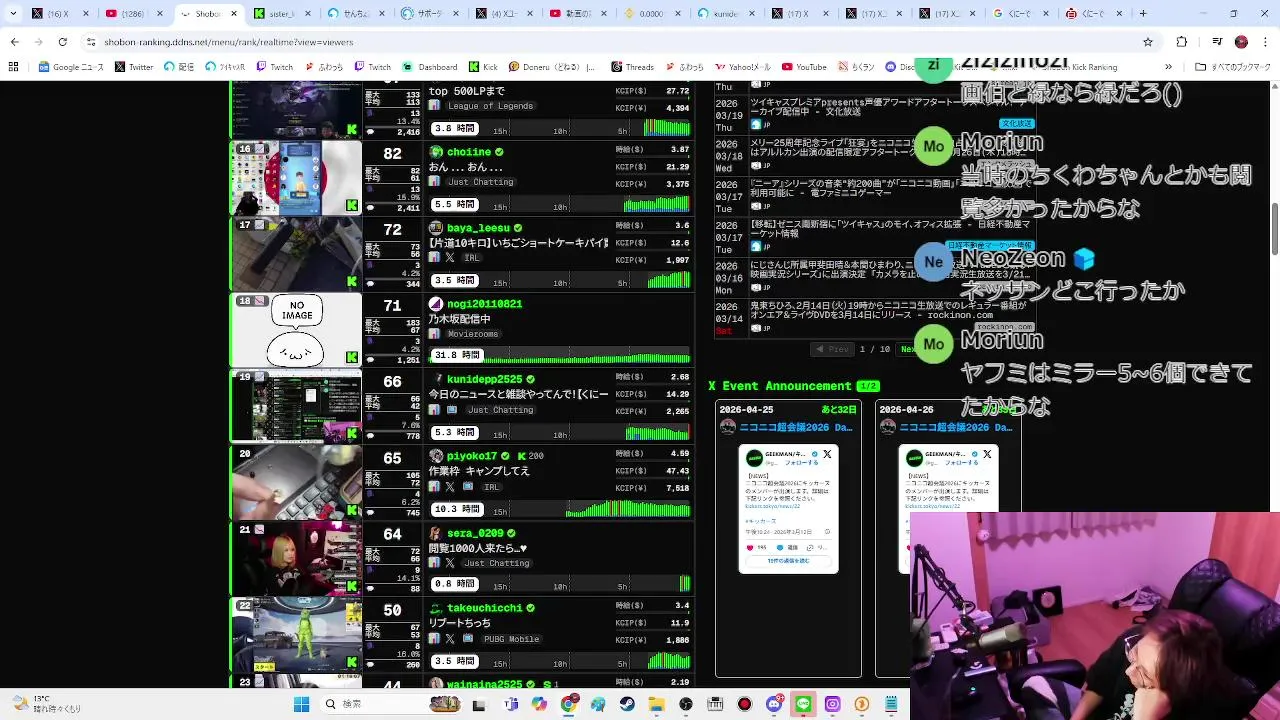Click the Just Chatting tag under choiine
Viewport: 1280px width, 720px height.
click(480, 182)
